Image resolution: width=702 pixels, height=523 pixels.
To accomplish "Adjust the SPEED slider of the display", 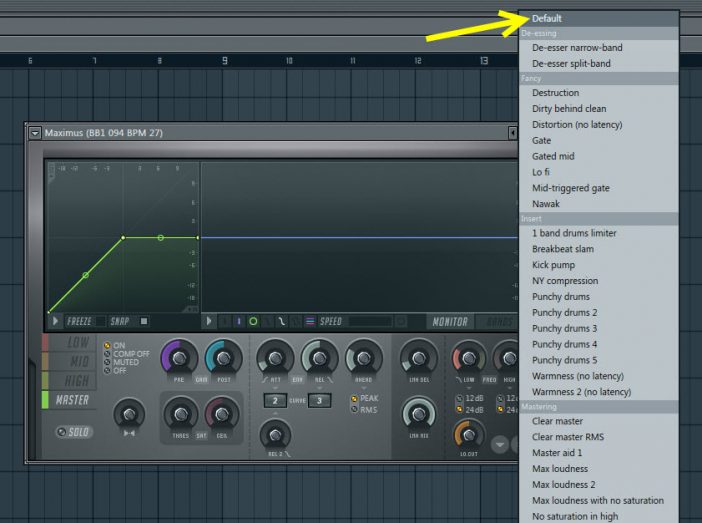I will click(x=370, y=321).
